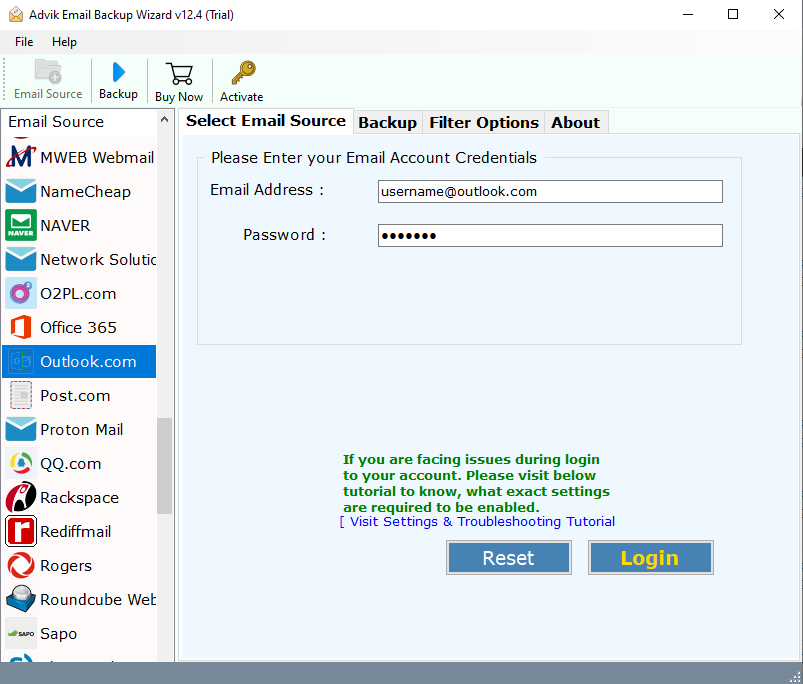Select Office 365 label in source list
Screen dimensions: 803x684
(78, 328)
